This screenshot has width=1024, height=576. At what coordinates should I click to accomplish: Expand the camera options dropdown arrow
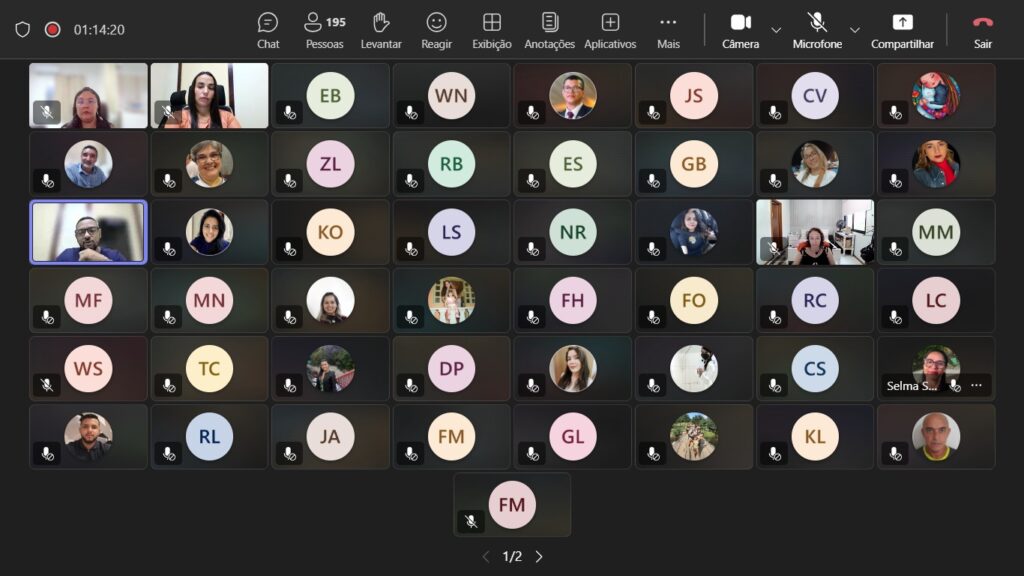click(x=776, y=30)
